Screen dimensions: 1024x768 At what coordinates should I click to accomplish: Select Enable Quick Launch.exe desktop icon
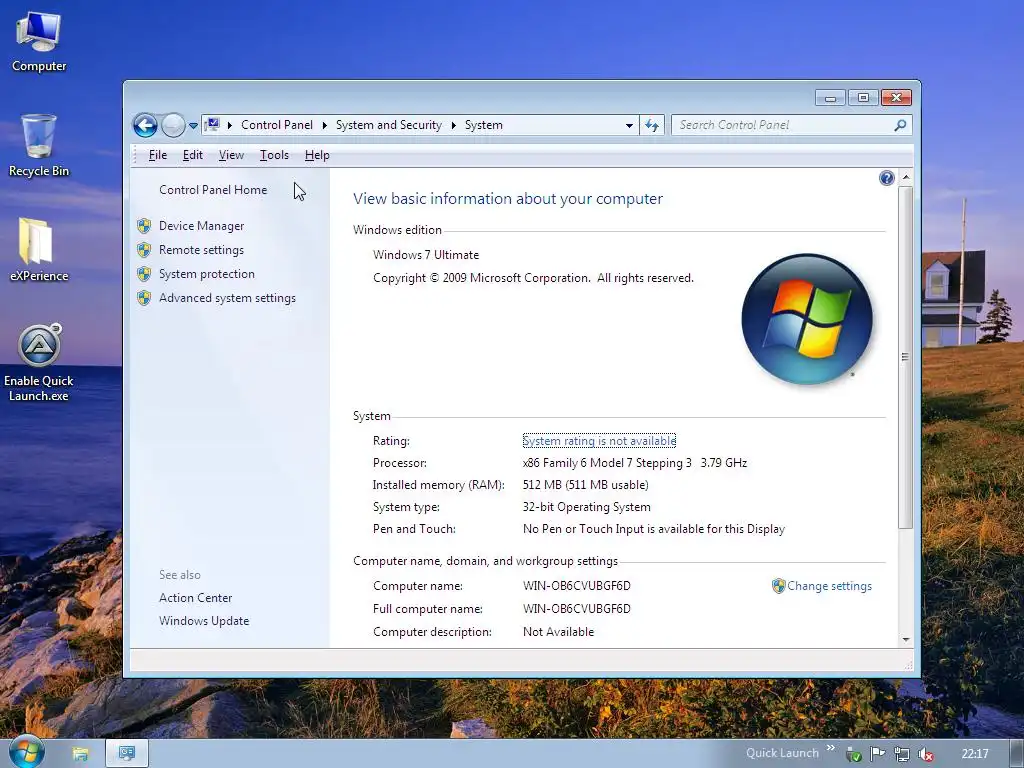[39, 362]
